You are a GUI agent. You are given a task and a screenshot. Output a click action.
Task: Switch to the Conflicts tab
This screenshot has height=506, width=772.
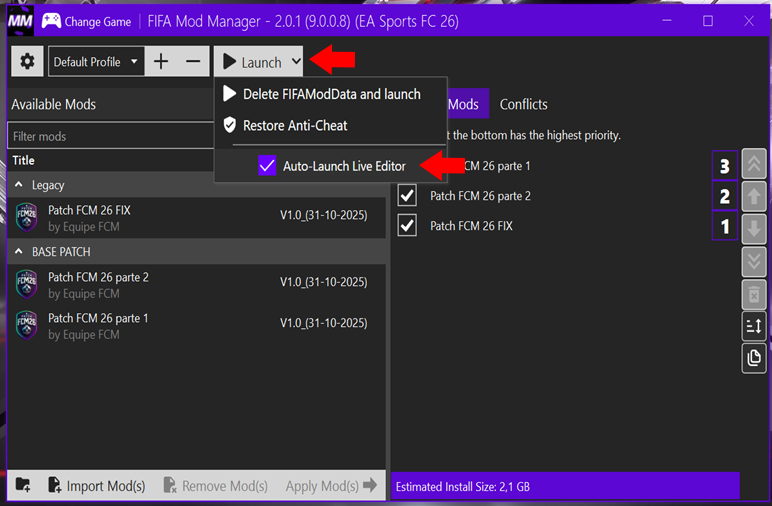[x=523, y=104]
